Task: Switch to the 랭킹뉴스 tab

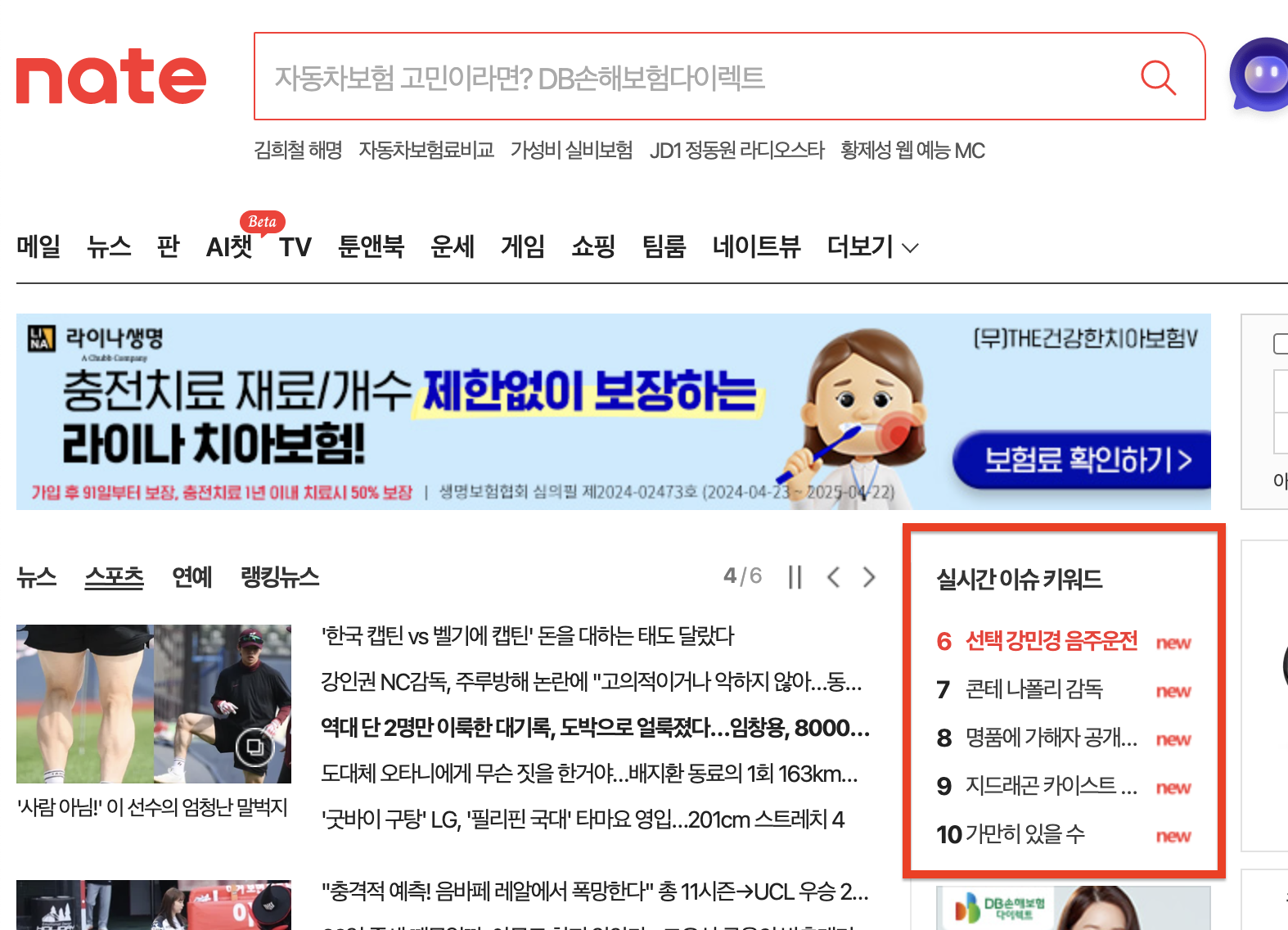Action: pyautogui.click(x=280, y=577)
